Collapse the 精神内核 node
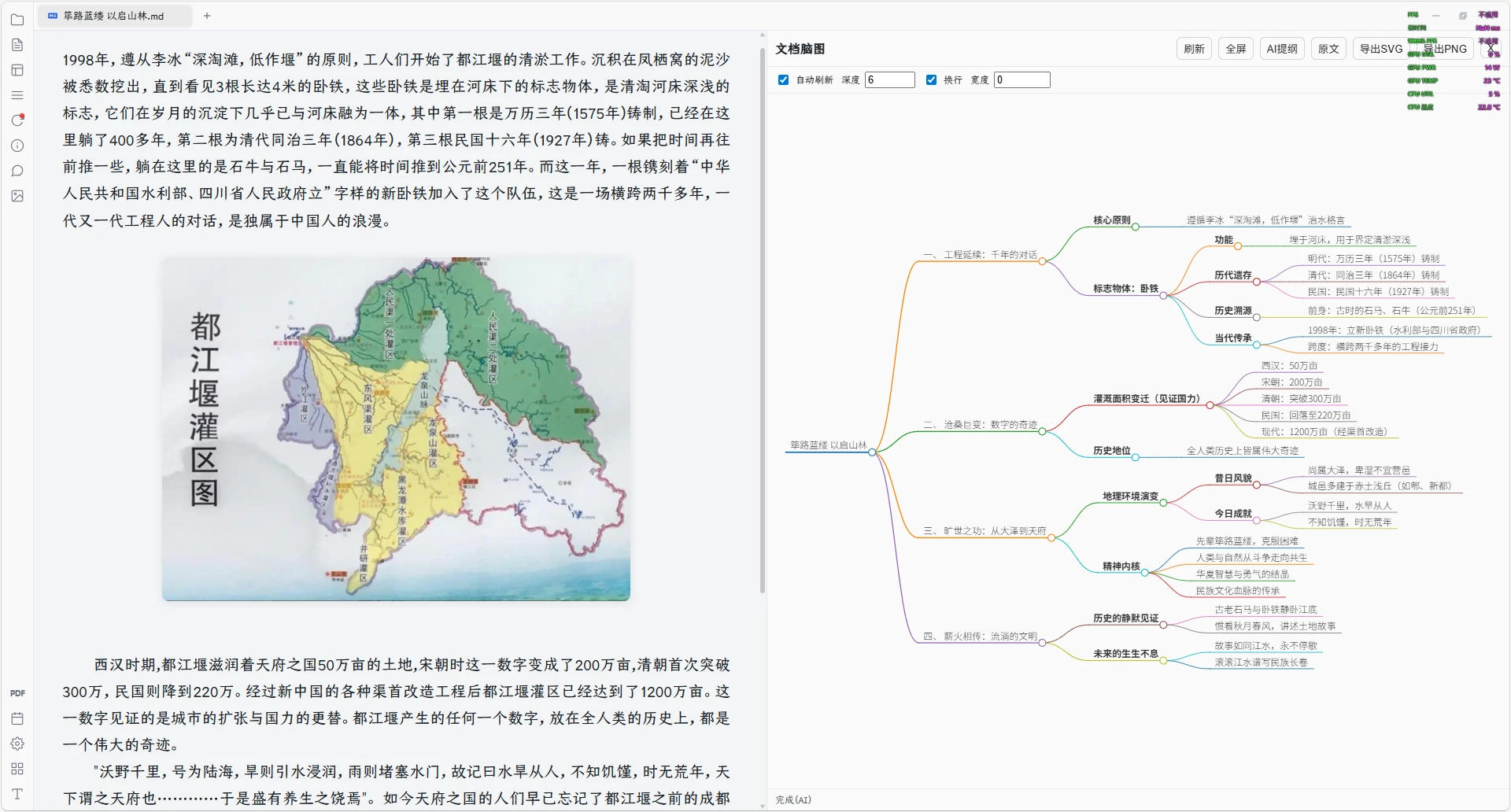The width and height of the screenshot is (1511, 812). tap(1144, 573)
